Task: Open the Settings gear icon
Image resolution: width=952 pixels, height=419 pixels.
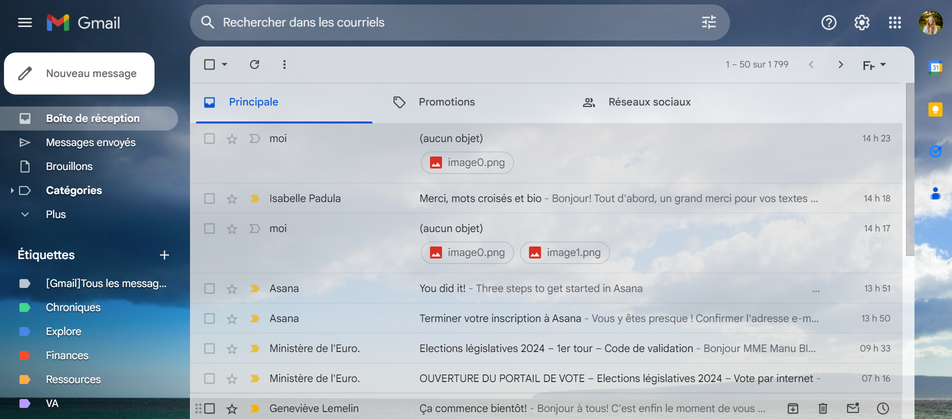Action: coord(861,22)
